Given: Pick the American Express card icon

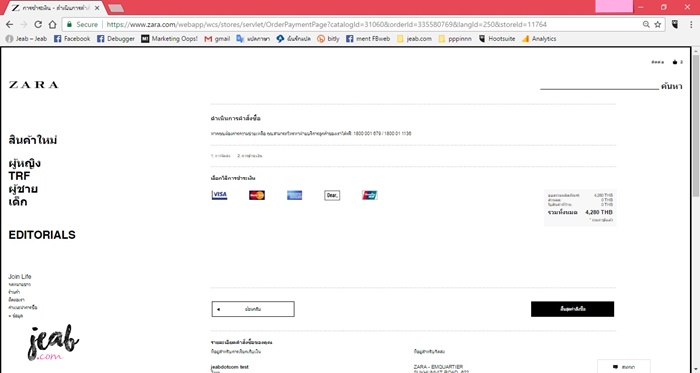Looking at the screenshot, I should 294,195.
